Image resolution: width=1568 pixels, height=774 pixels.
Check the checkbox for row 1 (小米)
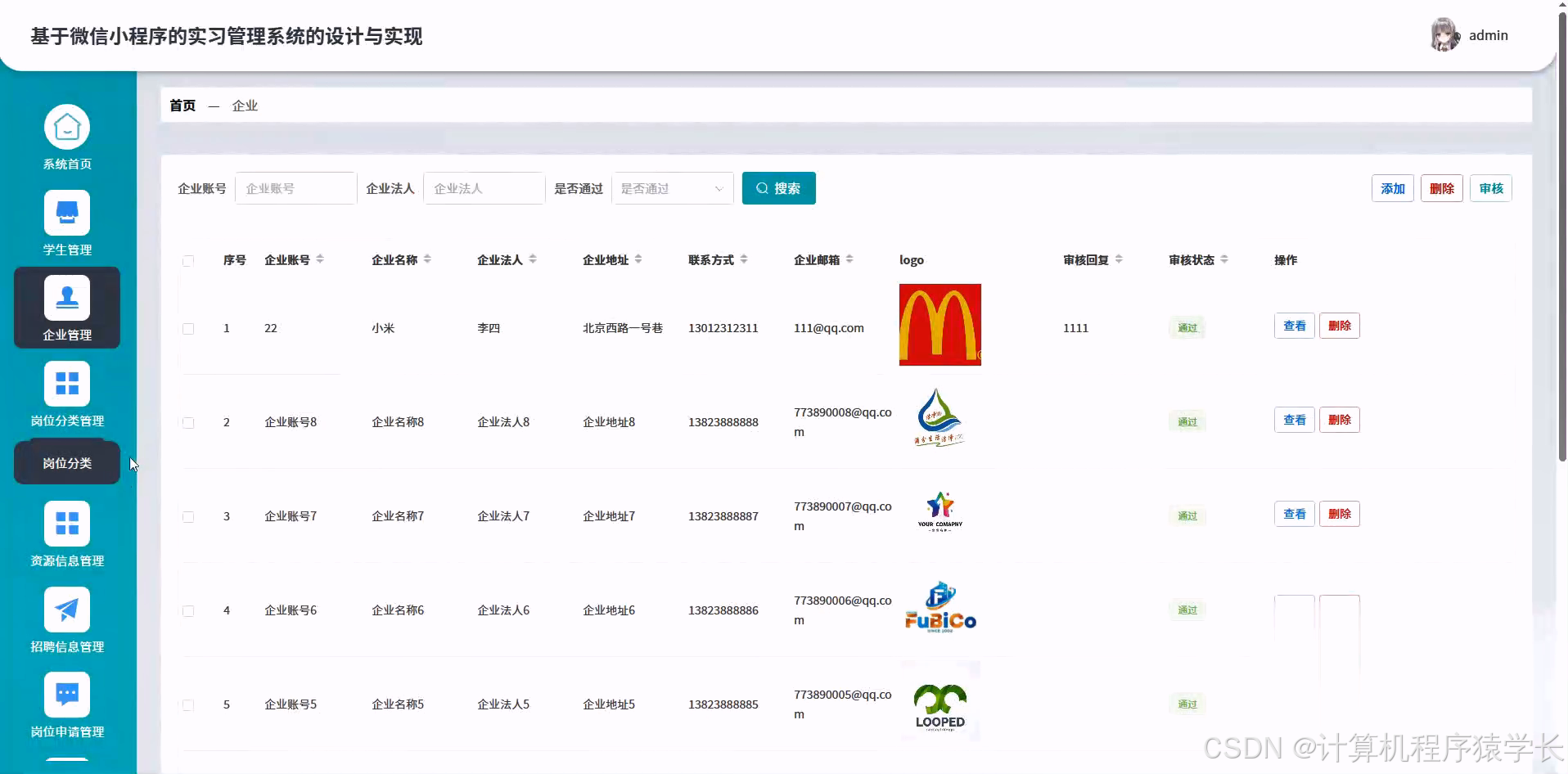(x=188, y=329)
